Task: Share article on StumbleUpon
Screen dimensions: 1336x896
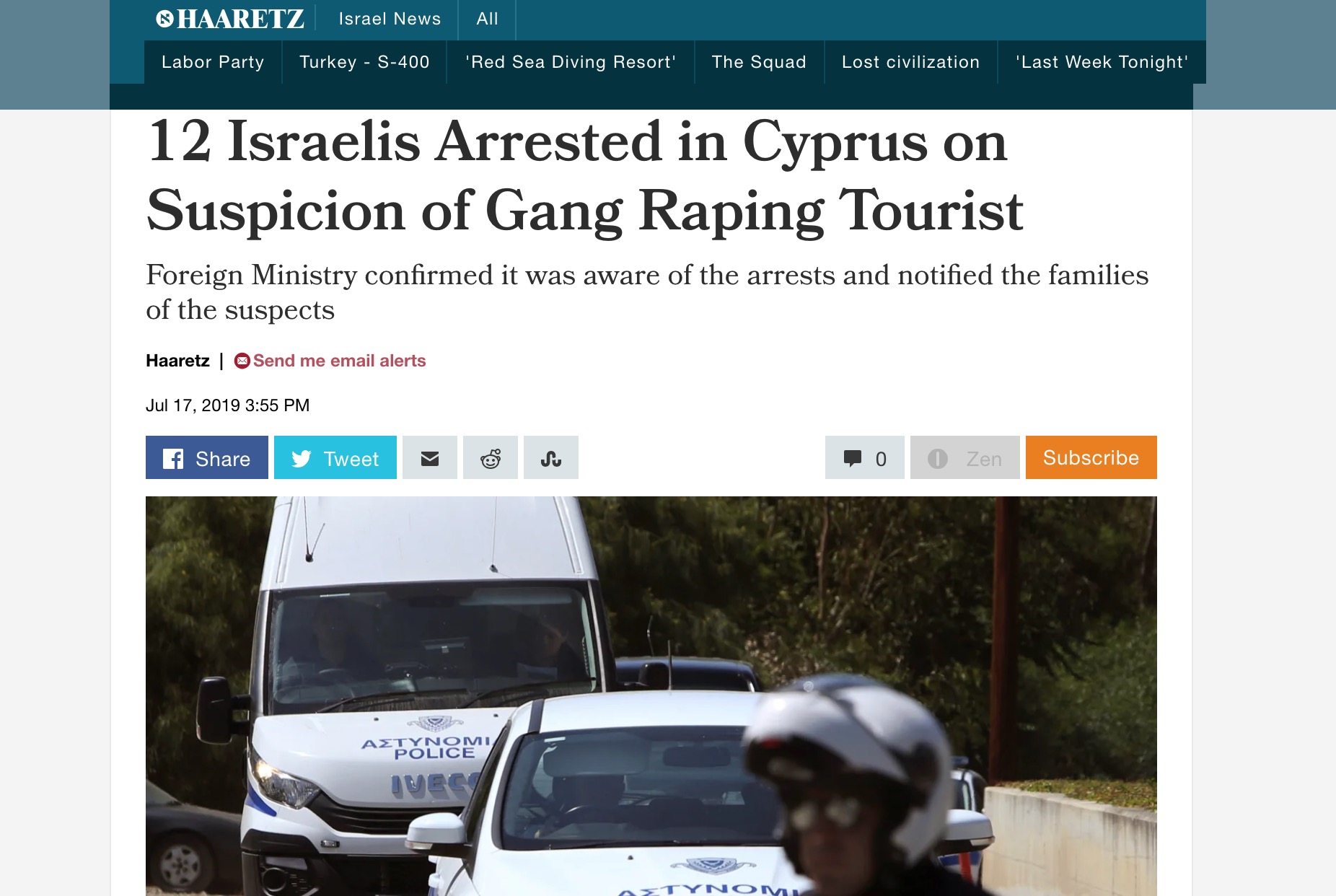Action: [x=551, y=457]
